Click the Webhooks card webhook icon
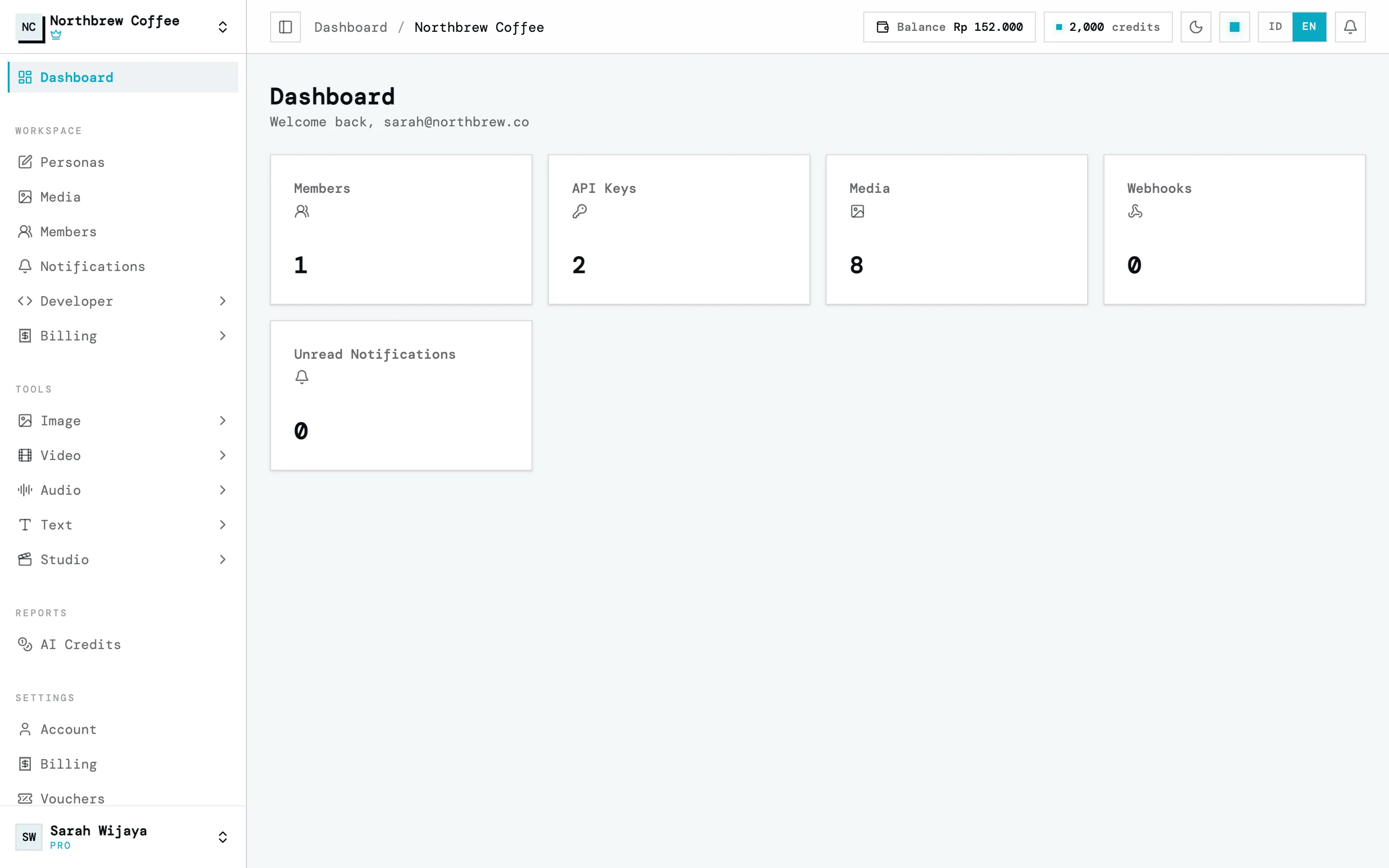This screenshot has height=868, width=1389. (x=1135, y=211)
